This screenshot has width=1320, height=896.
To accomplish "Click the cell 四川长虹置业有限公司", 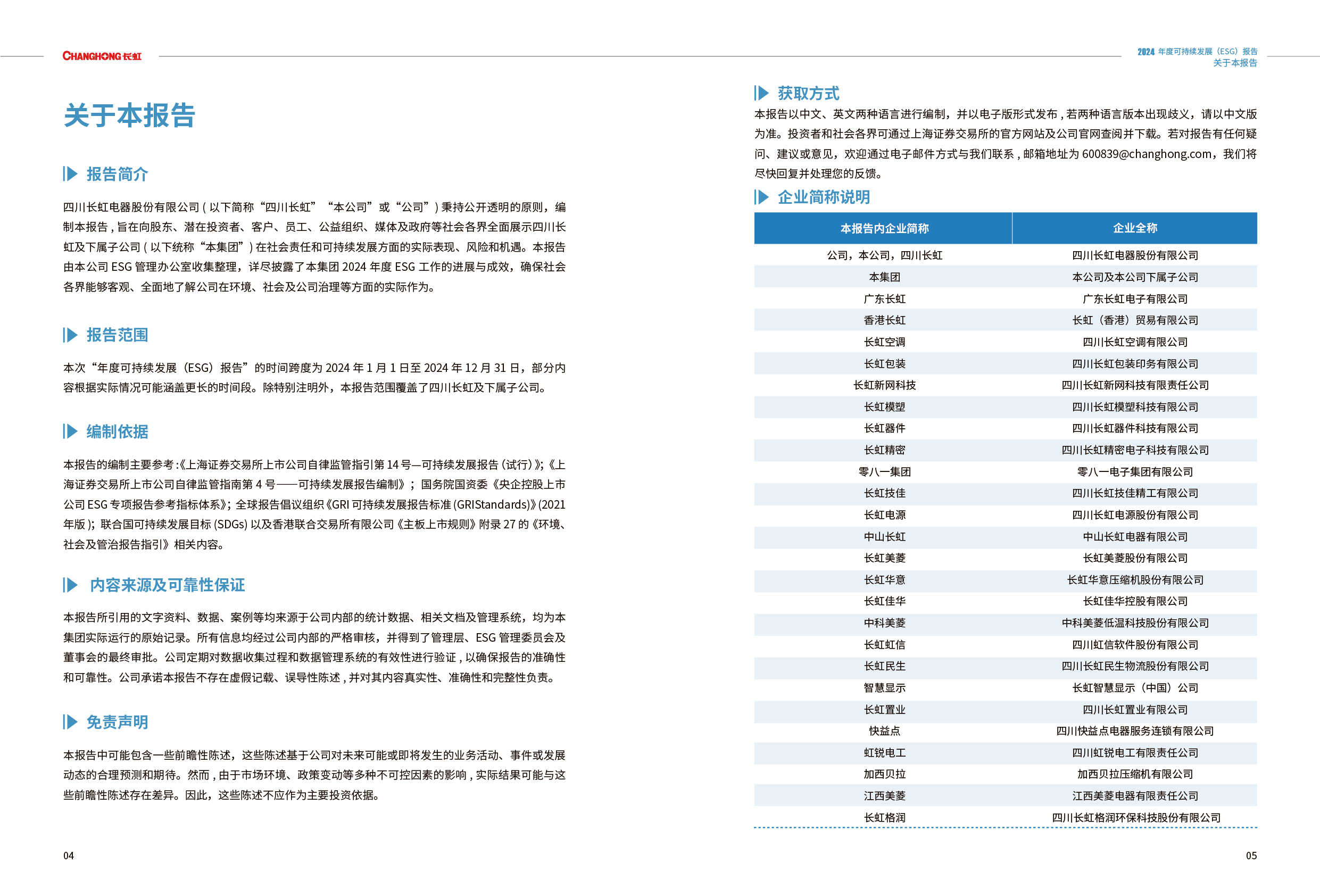I will (1135, 710).
